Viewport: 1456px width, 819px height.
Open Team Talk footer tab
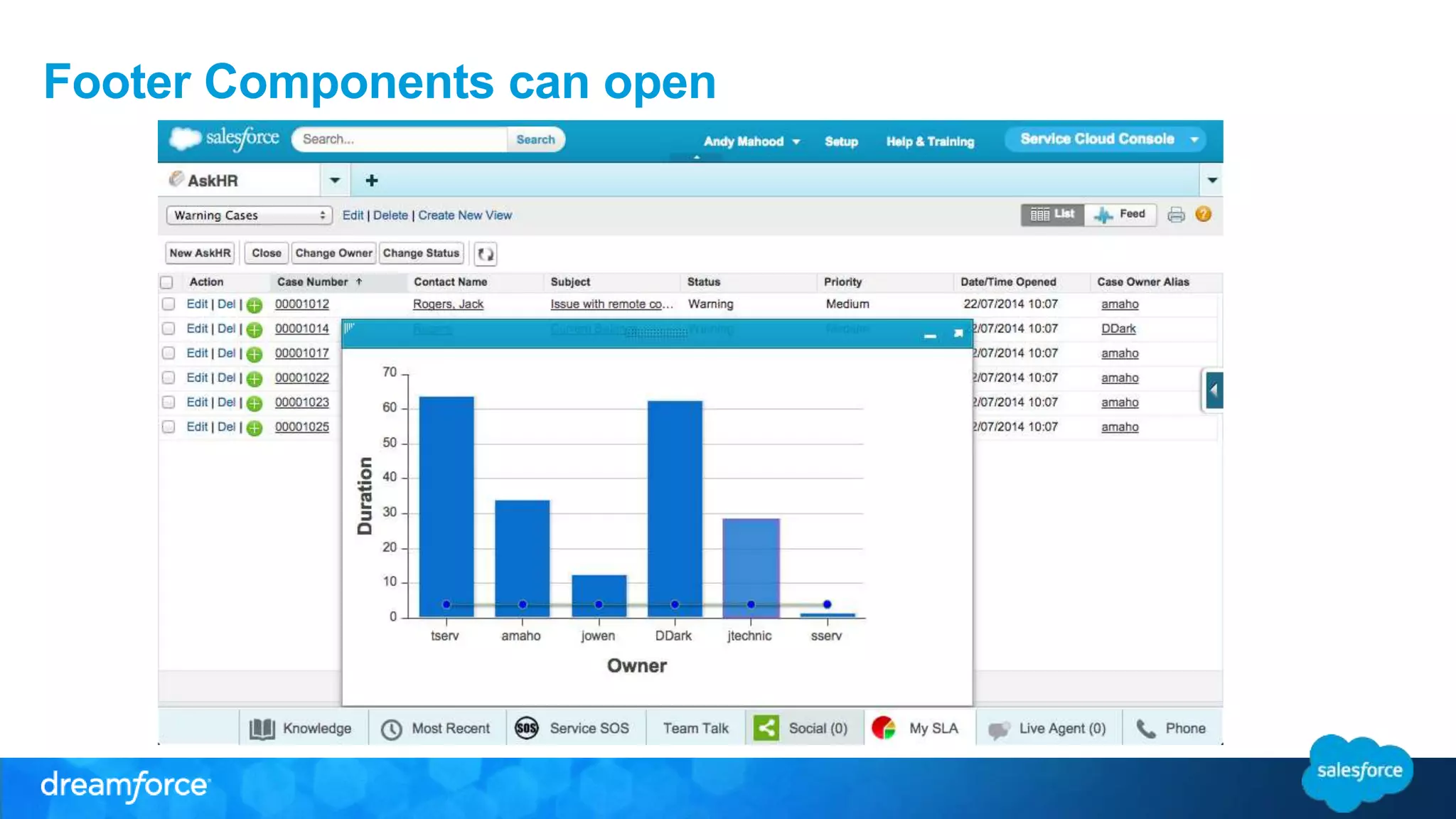point(695,728)
